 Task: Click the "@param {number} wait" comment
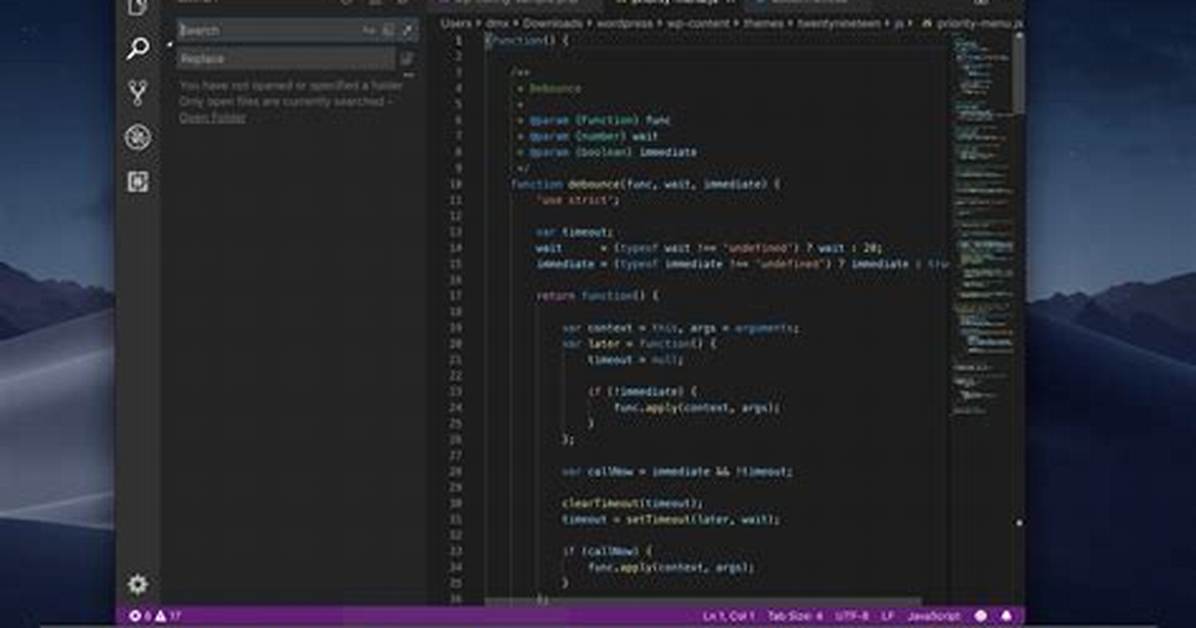(x=593, y=136)
